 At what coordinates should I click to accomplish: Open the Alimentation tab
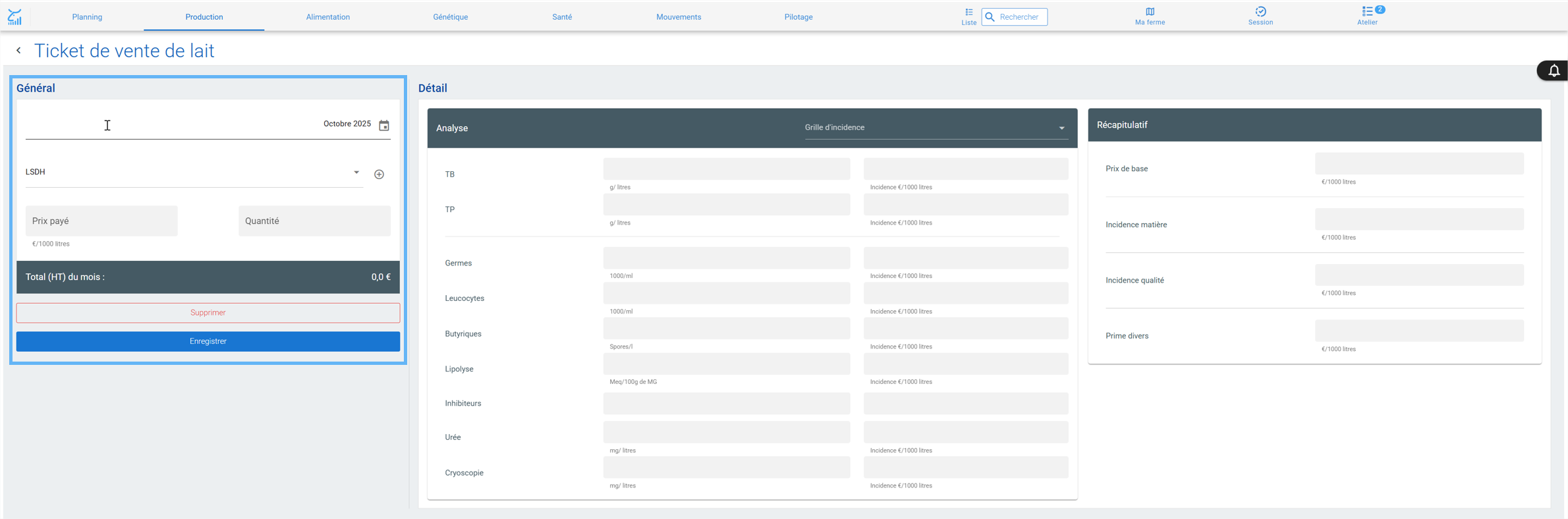click(327, 17)
